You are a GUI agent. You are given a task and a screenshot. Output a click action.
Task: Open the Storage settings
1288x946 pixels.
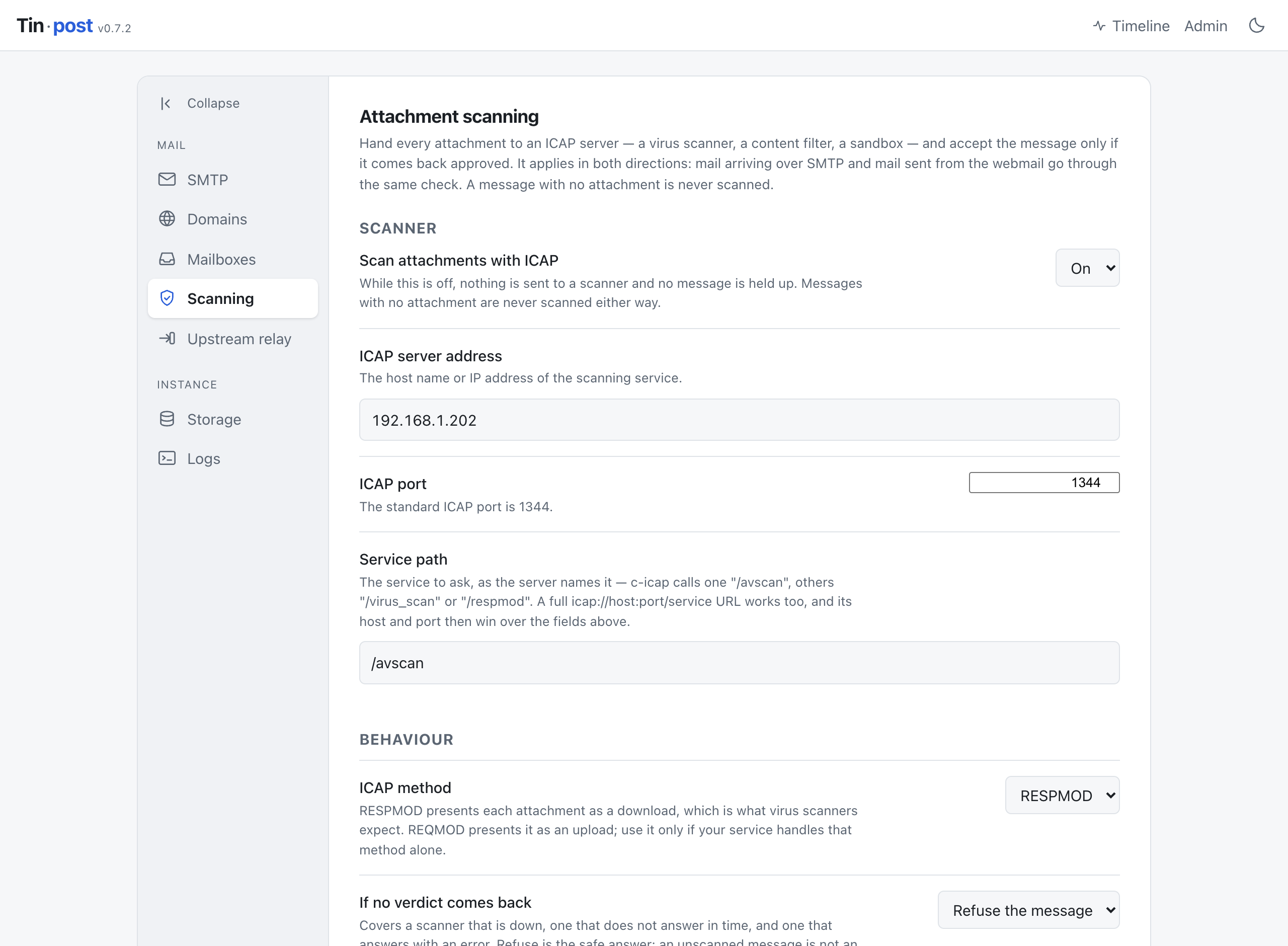tap(232, 419)
